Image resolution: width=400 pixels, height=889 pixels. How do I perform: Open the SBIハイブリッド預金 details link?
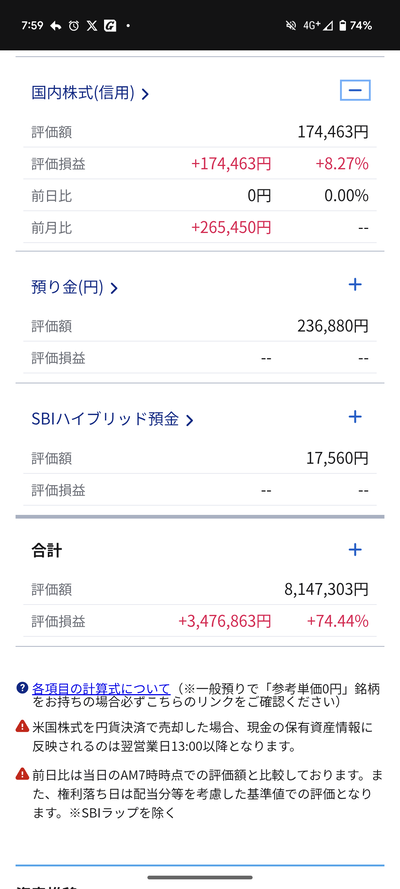(113, 420)
